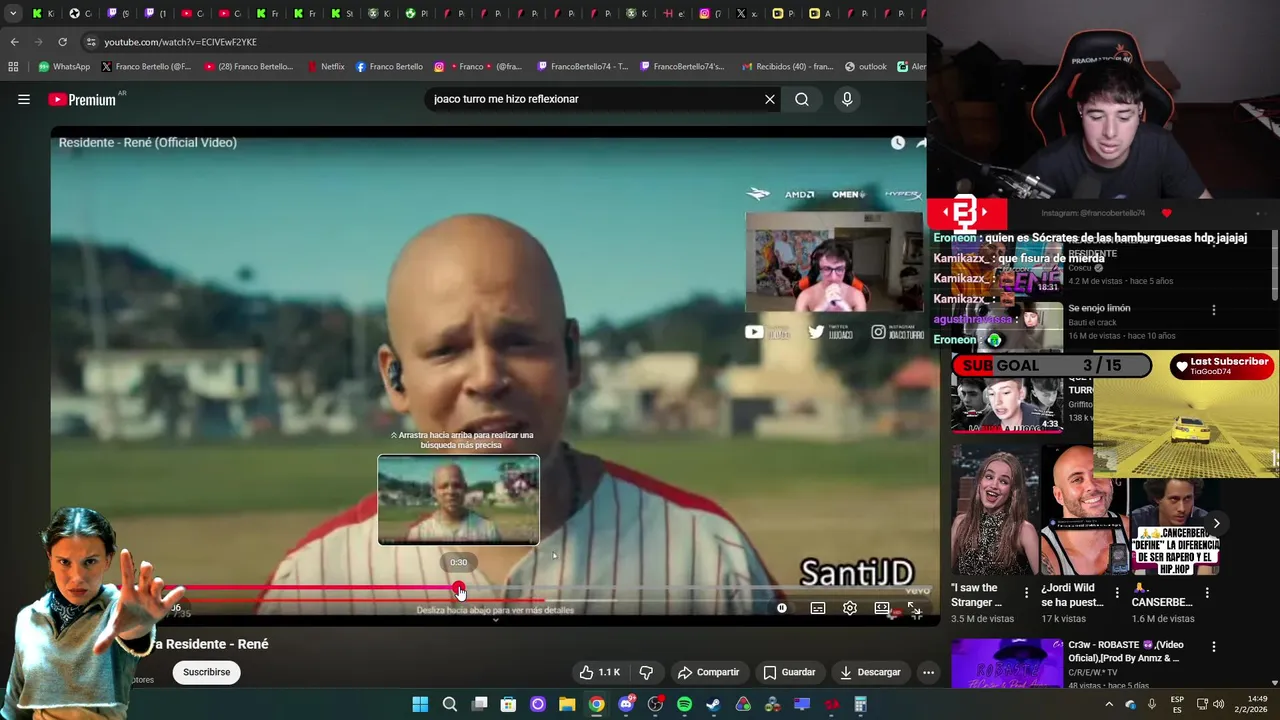
Task: Open the FrancoBertello74 Twitch bookmark
Action: (x=583, y=67)
